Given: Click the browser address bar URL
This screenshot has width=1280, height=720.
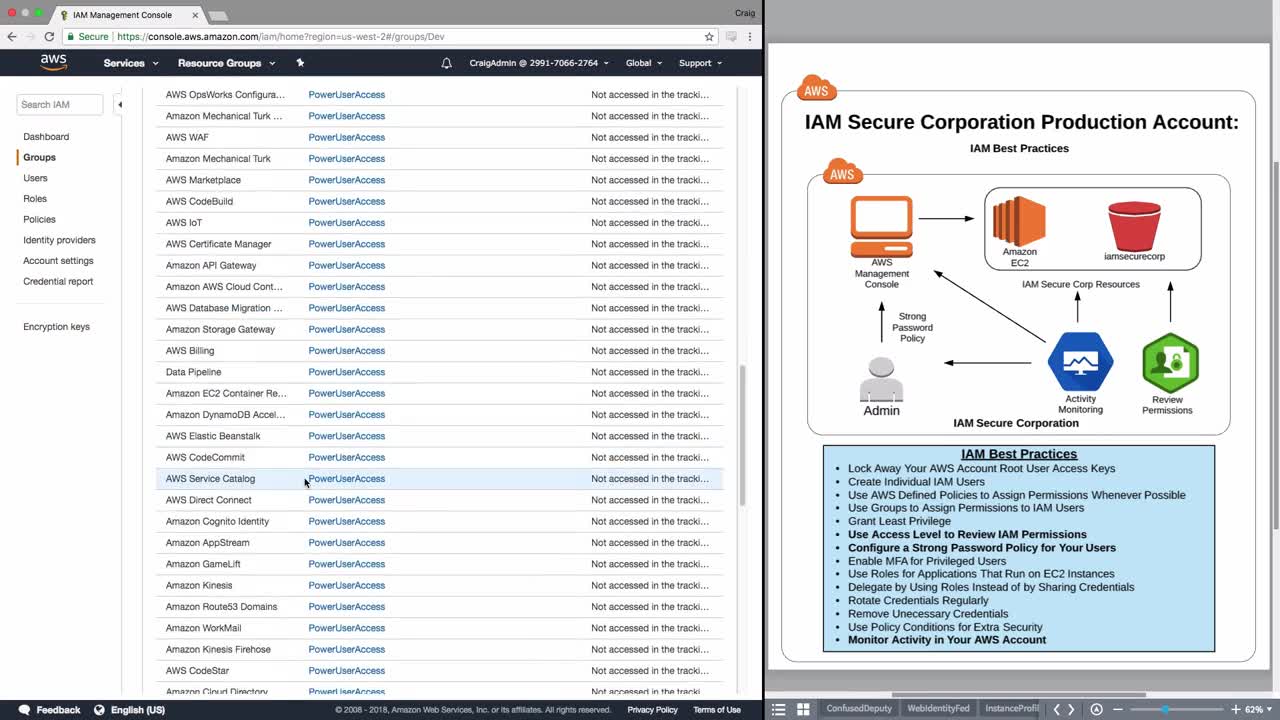Looking at the screenshot, I should tap(281, 37).
